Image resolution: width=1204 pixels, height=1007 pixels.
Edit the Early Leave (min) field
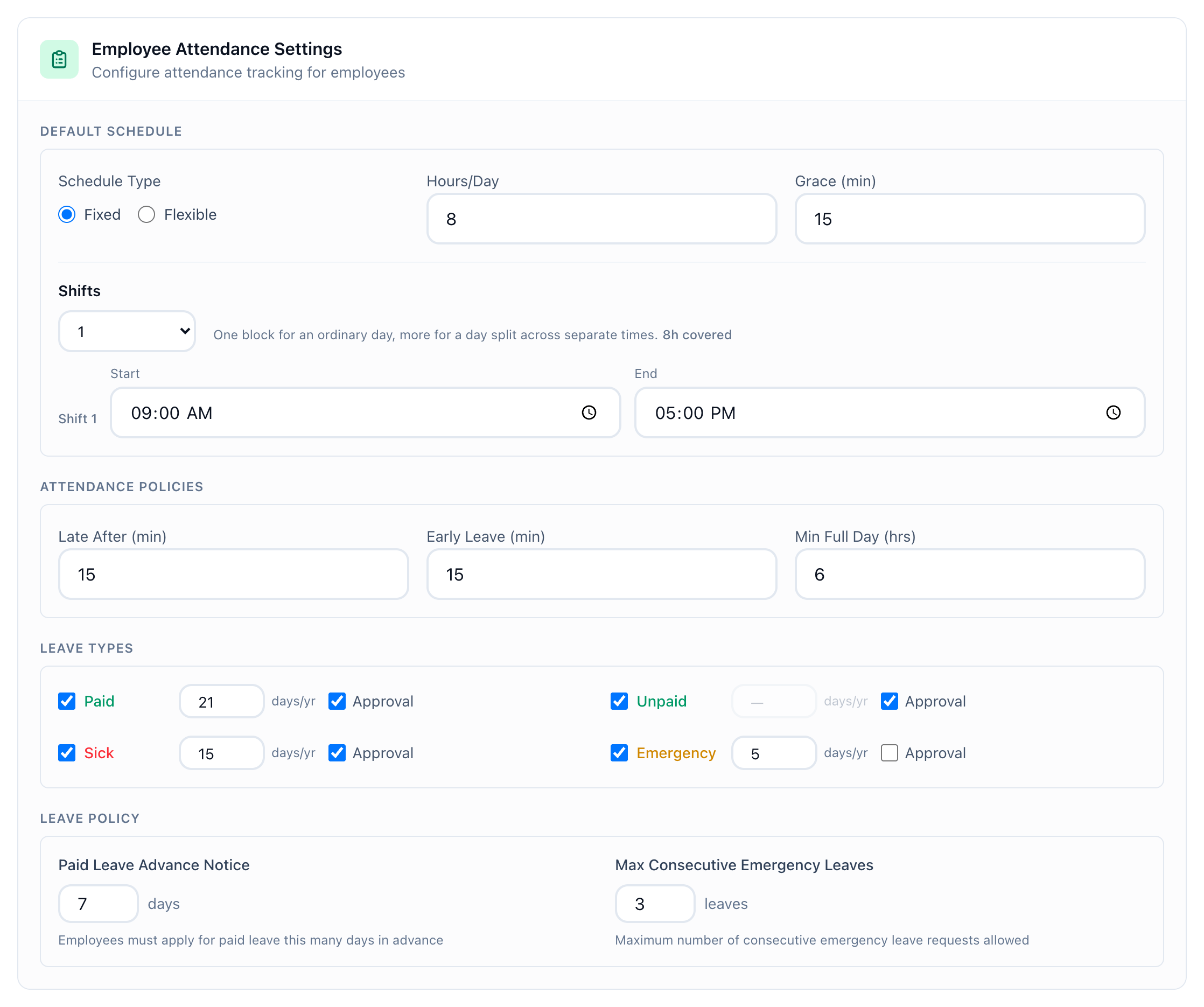[601, 575]
